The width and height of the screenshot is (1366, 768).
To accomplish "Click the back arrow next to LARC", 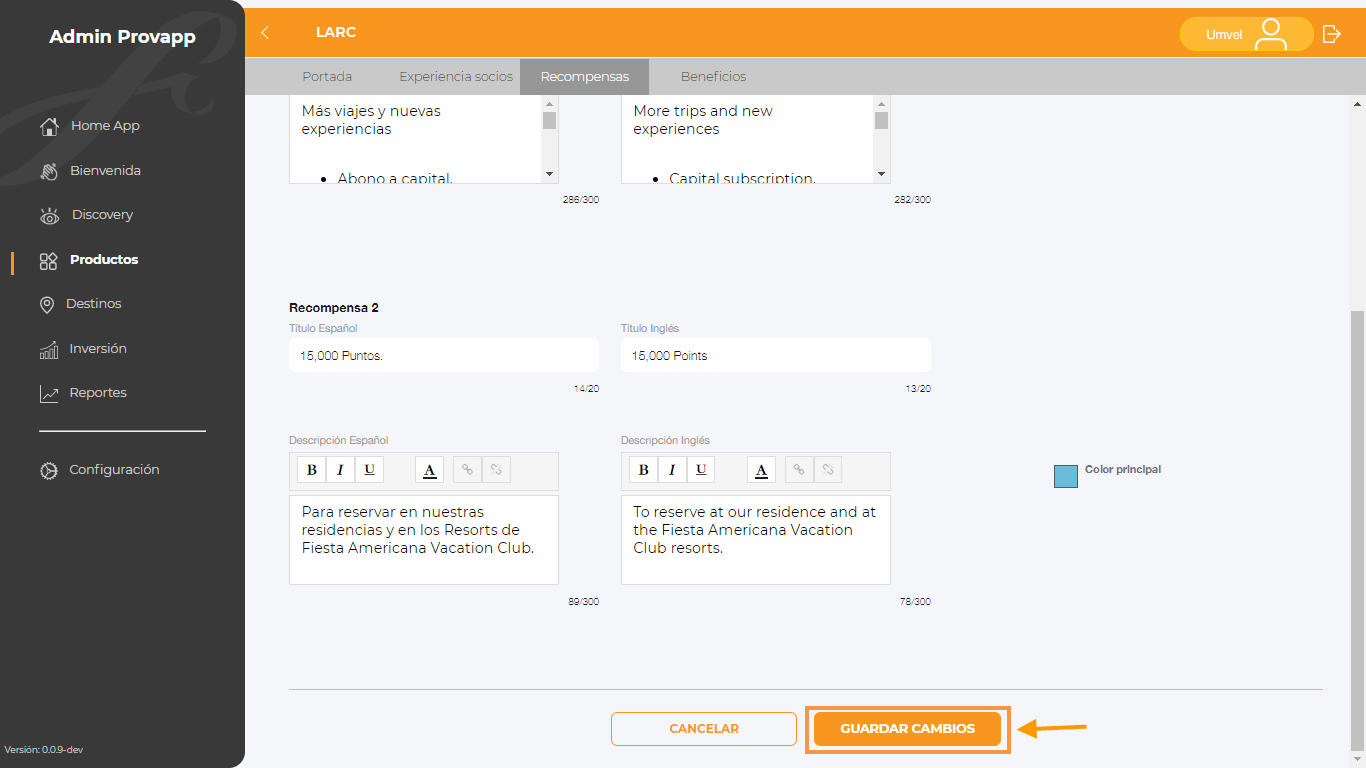I will (x=265, y=32).
